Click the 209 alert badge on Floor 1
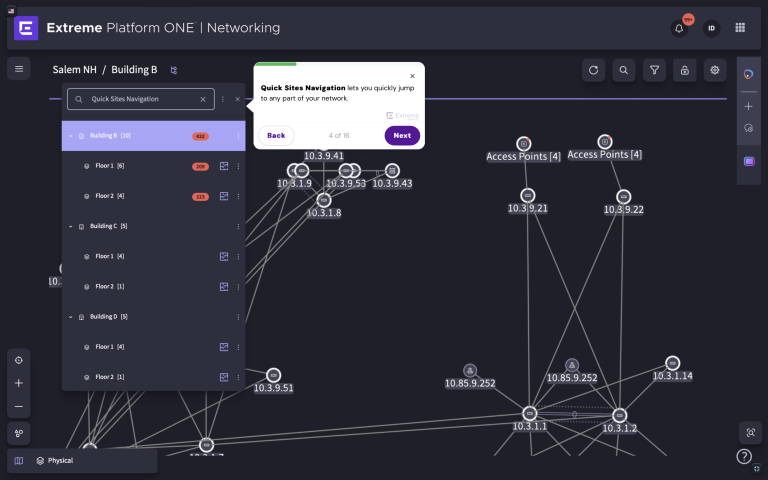768x480 pixels. [200, 167]
